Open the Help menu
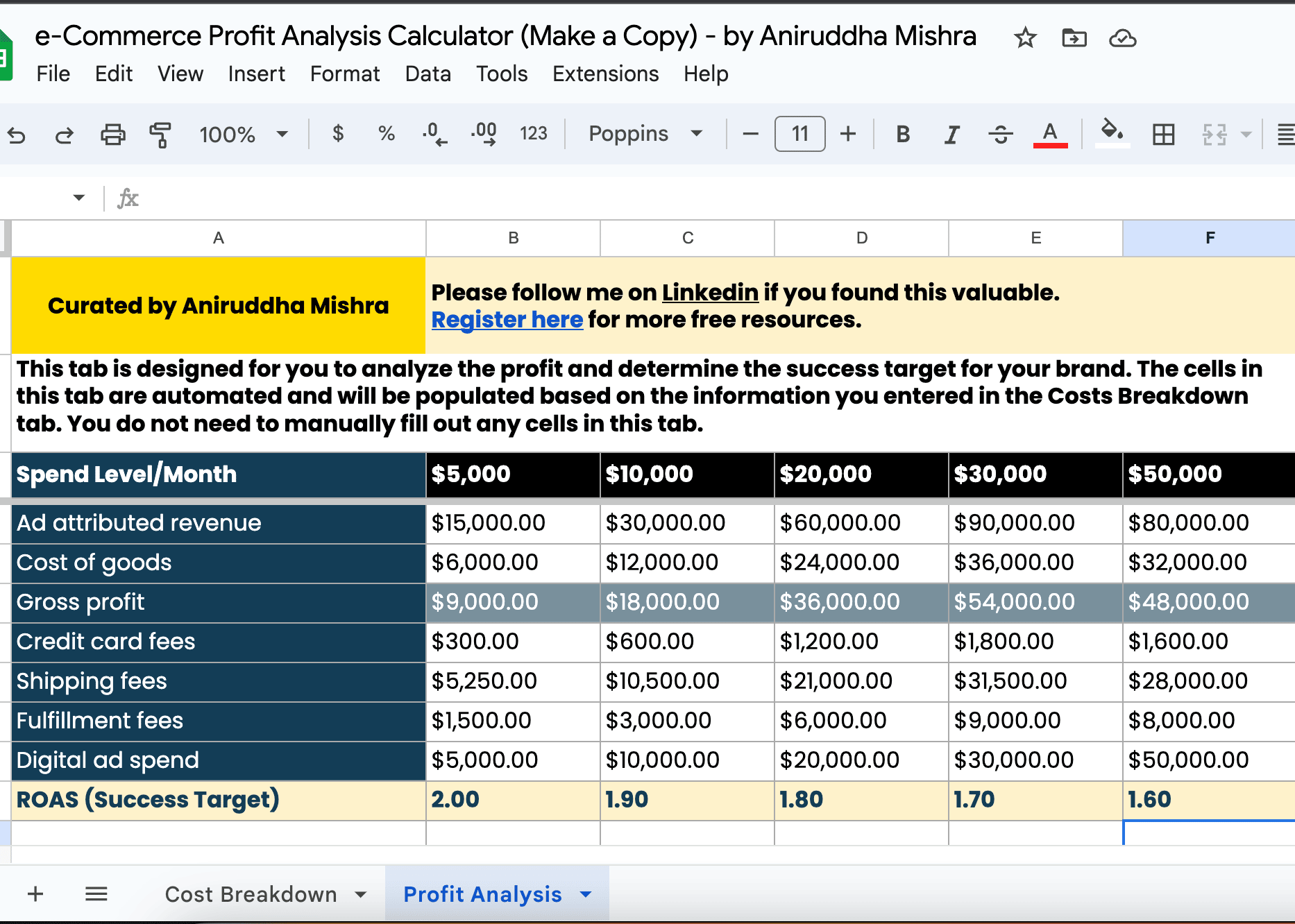This screenshot has width=1295, height=924. pyautogui.click(x=706, y=74)
